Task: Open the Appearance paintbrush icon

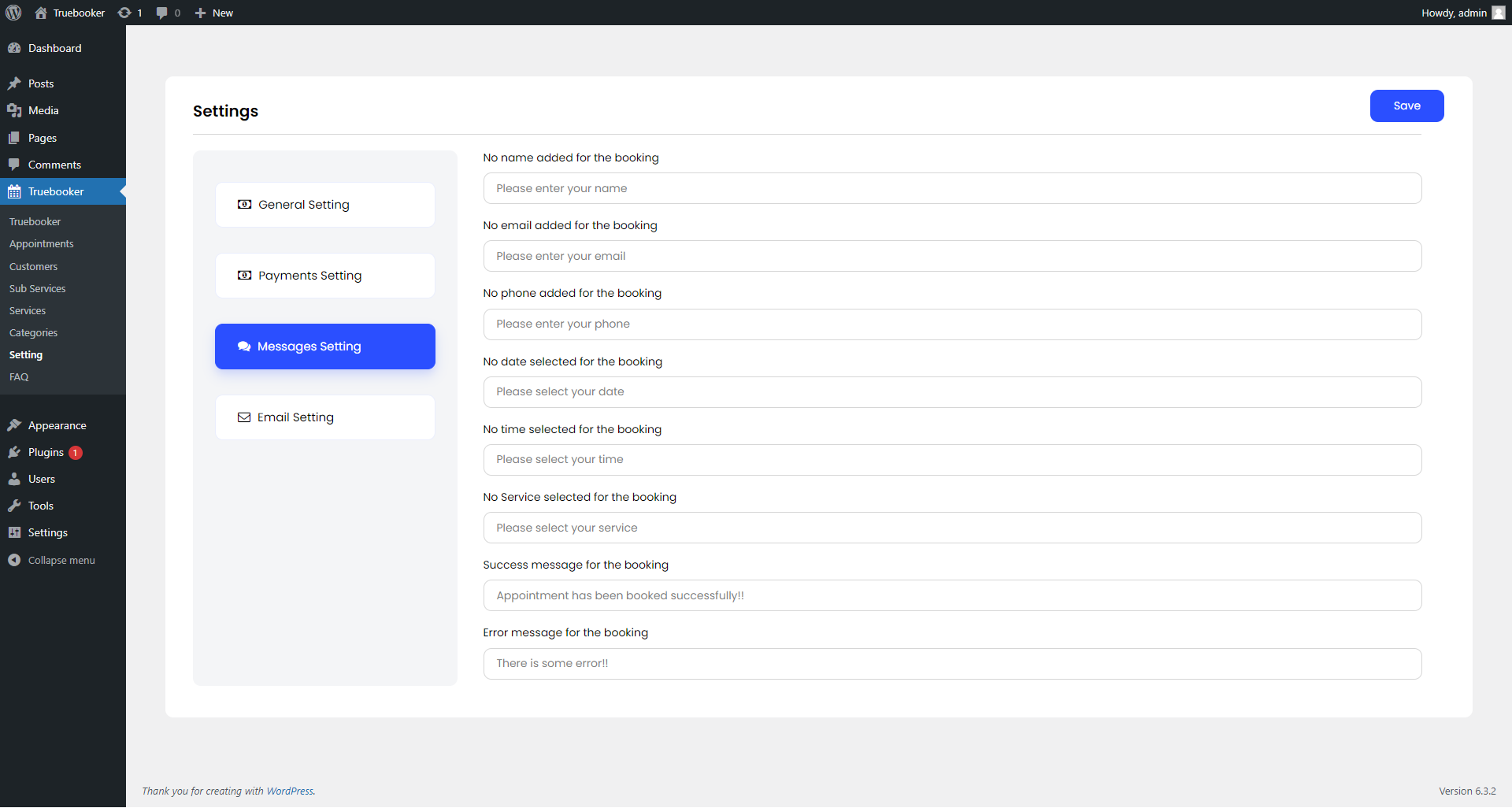Action: click(15, 424)
